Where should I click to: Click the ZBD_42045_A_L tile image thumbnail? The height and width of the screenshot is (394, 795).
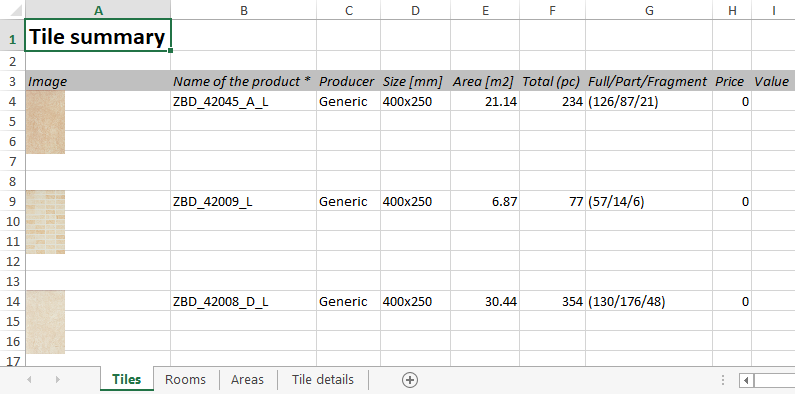(45, 122)
